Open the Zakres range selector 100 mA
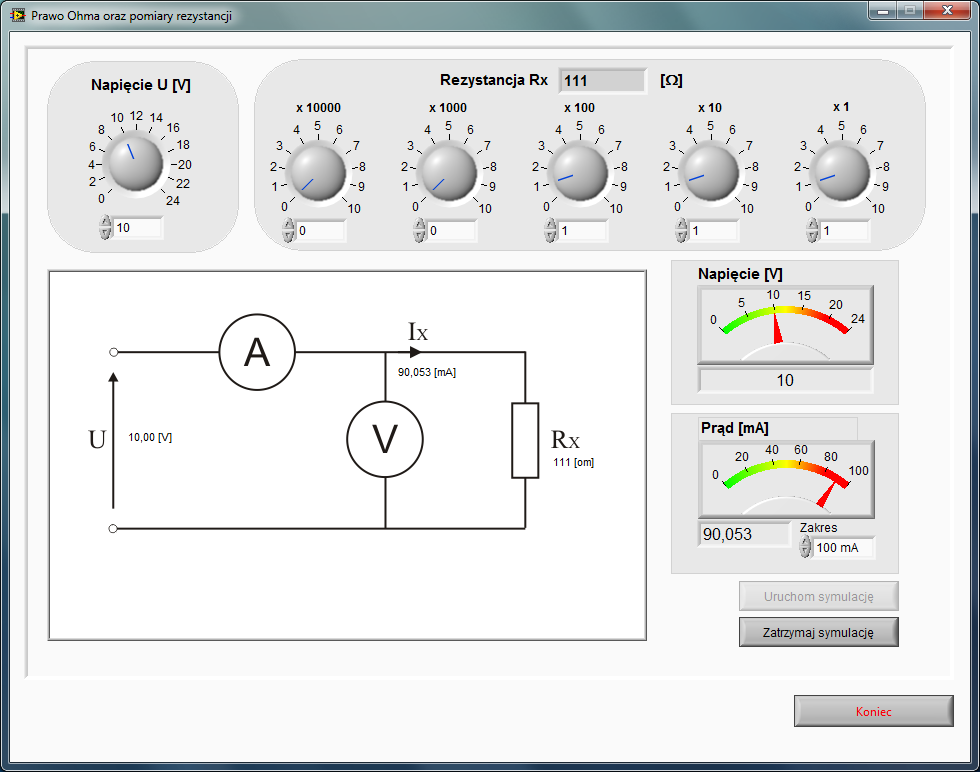This screenshot has height=772, width=980. click(x=844, y=548)
